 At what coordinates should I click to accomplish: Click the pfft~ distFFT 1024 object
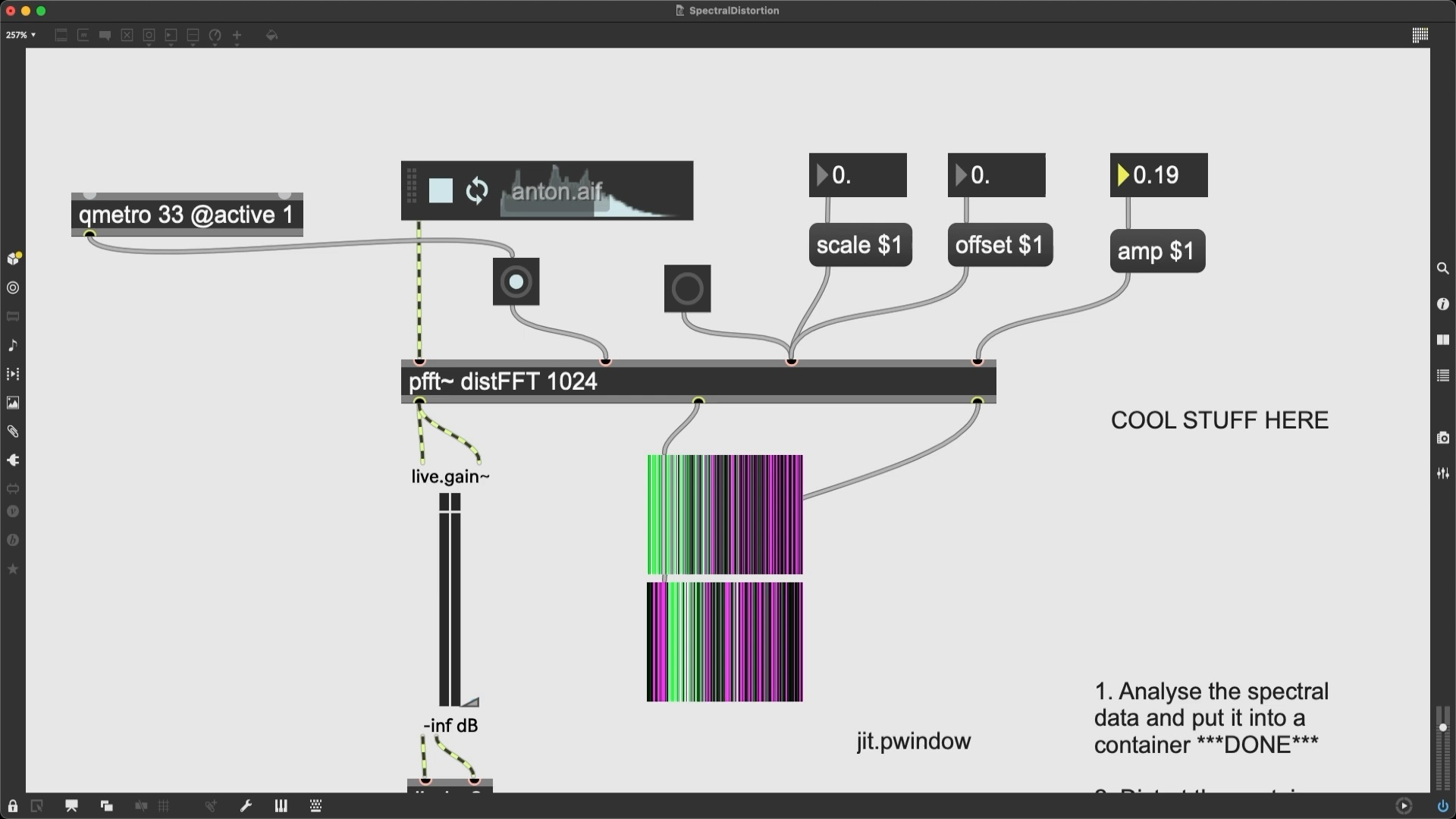pos(698,381)
